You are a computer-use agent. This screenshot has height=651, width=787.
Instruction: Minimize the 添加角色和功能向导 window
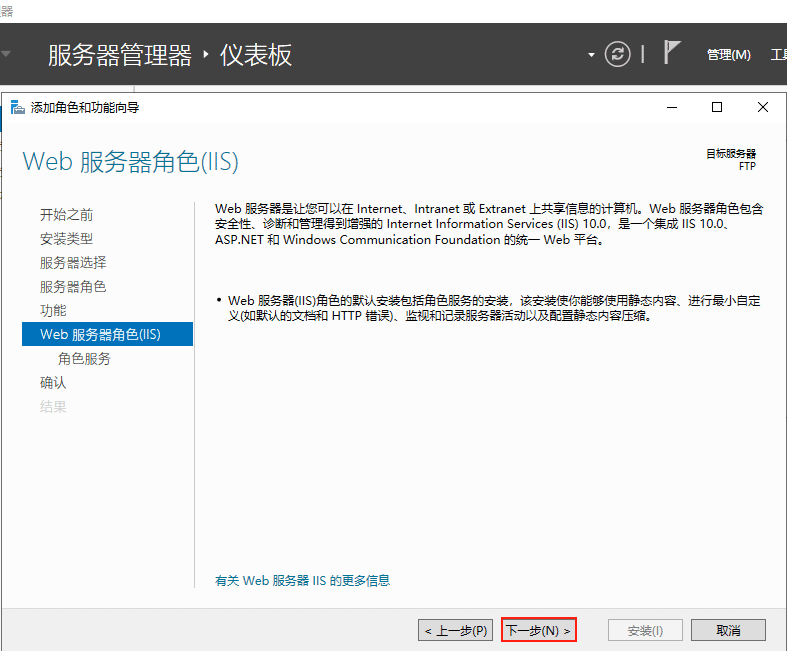(x=672, y=107)
